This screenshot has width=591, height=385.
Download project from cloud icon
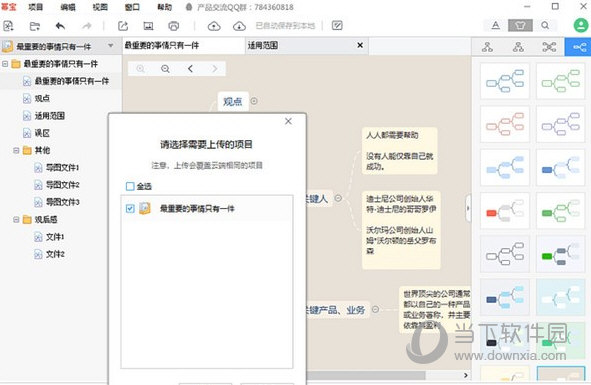239,26
